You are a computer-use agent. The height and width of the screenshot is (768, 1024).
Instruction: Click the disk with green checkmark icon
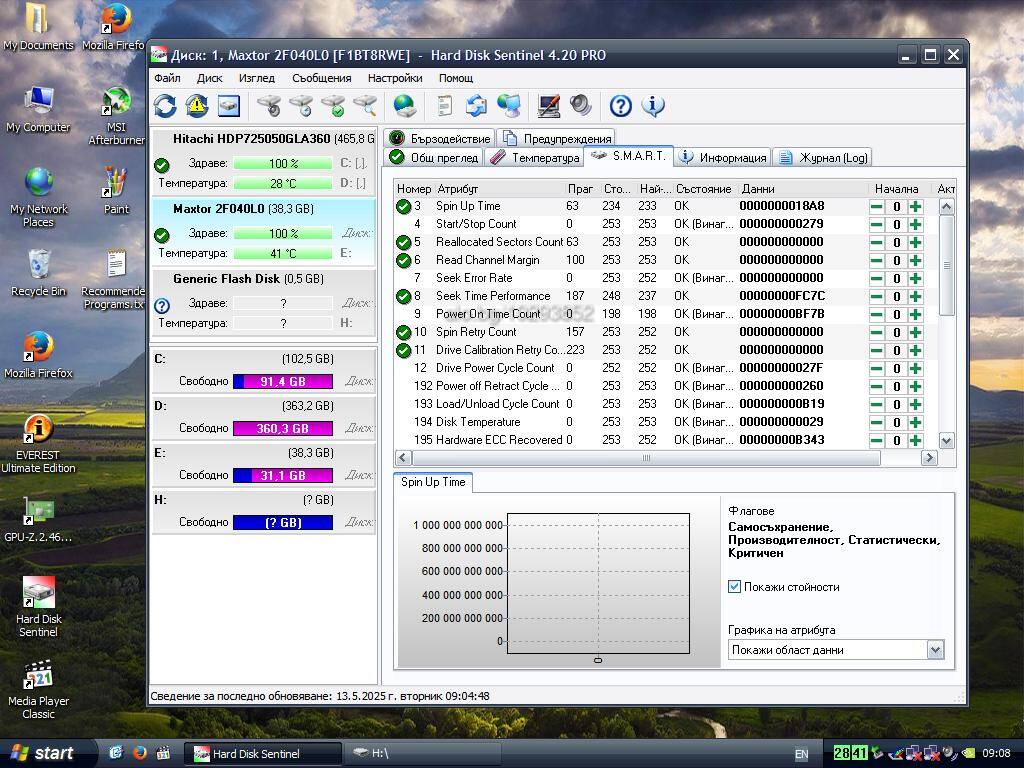[x=333, y=106]
